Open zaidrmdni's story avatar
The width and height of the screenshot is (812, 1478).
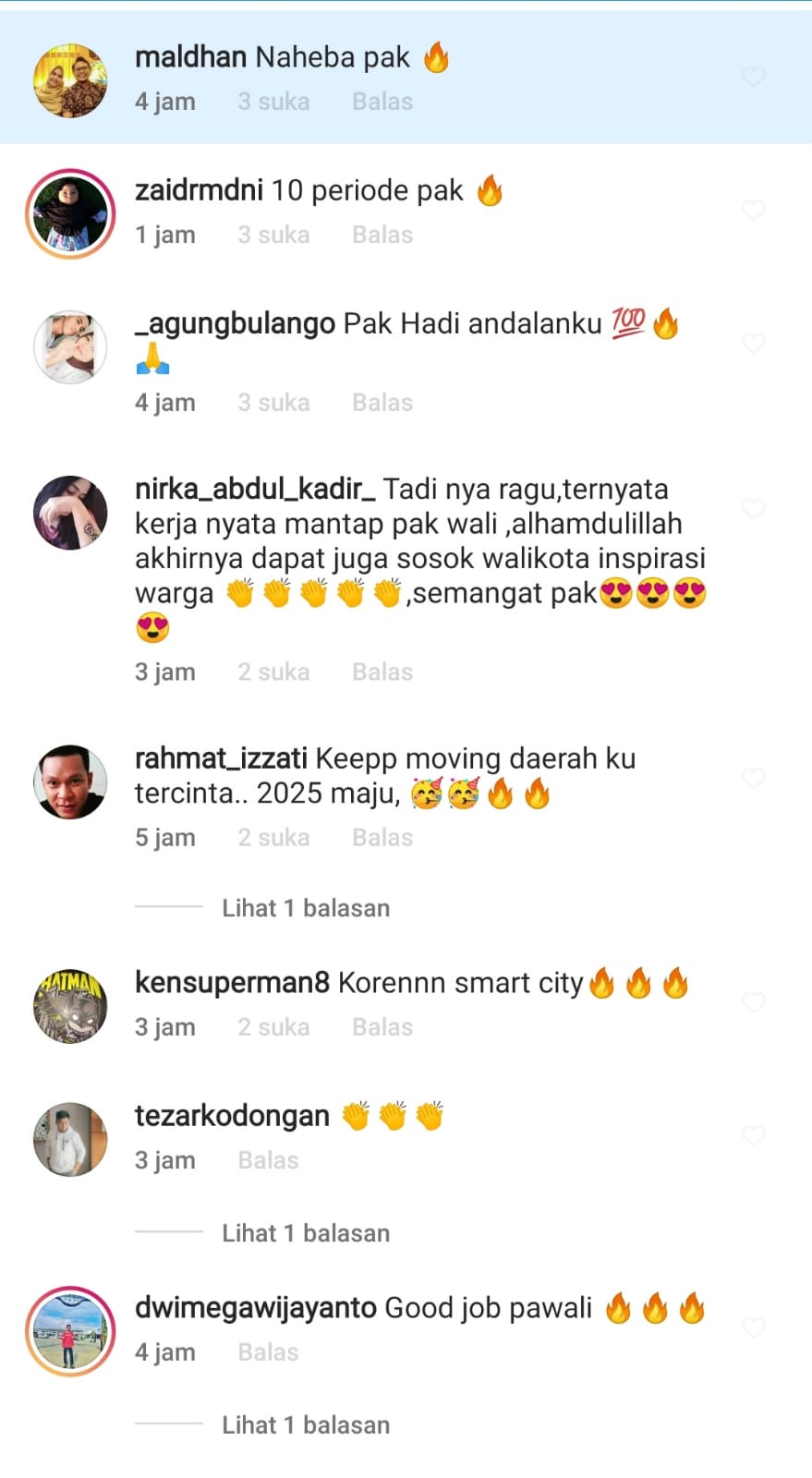coord(70,213)
